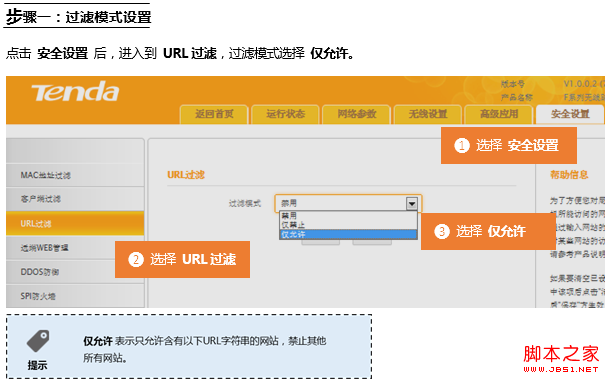Choose the 安全设置 tab
Screen dimensions: 612x385
(x=570, y=114)
